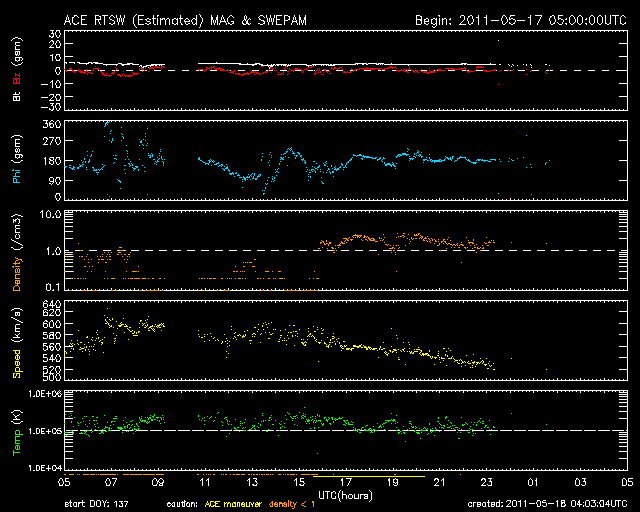
Task: Click the yellow 'ACE maneuver' legend text
Action: (x=233, y=504)
